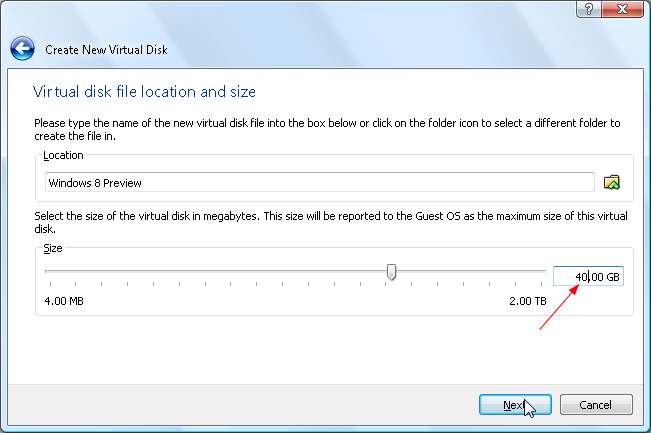Viewport: 651px width, 433px height.
Task: Click the slider track left of the handle
Action: point(200,271)
